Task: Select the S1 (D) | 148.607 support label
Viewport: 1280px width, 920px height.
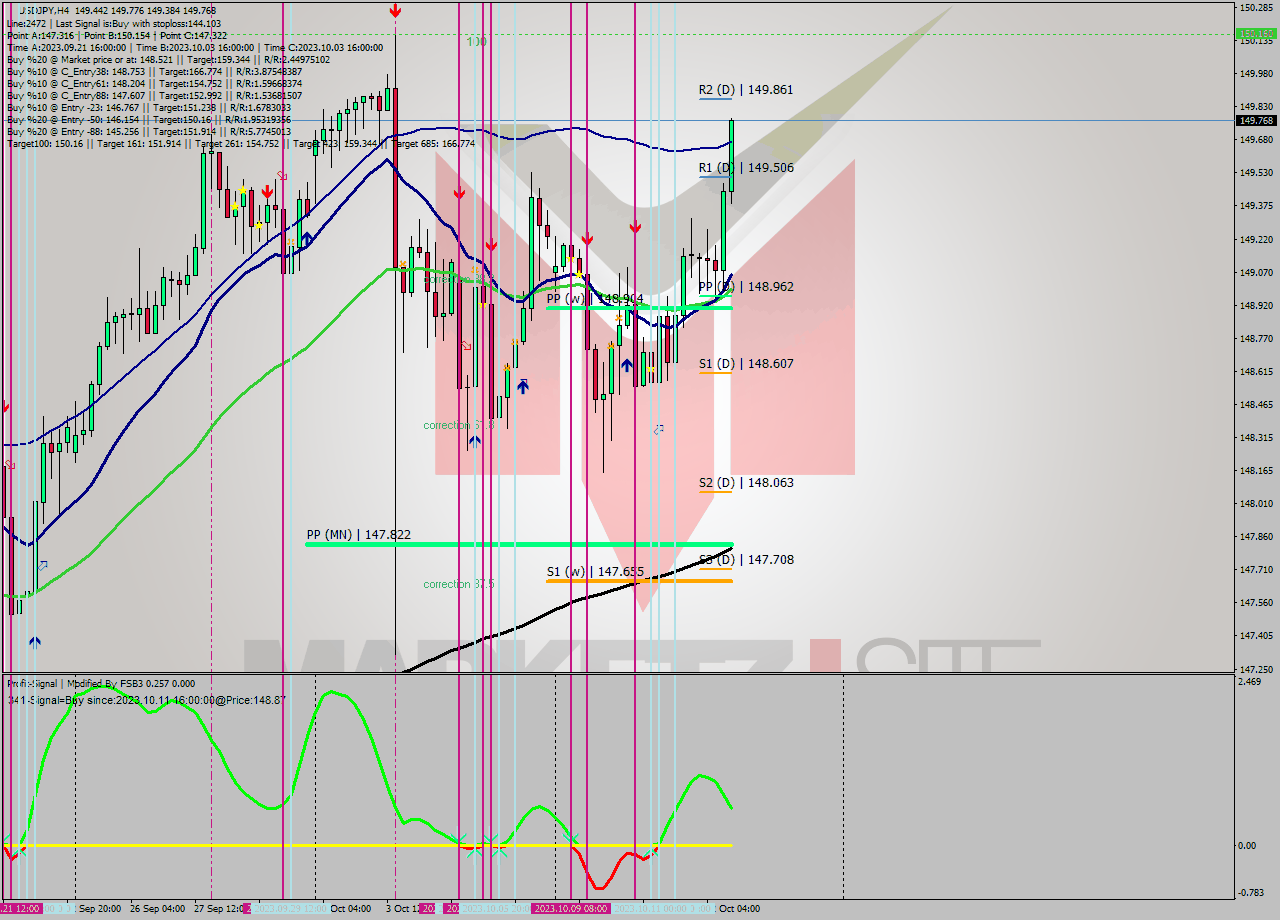Action: click(746, 364)
